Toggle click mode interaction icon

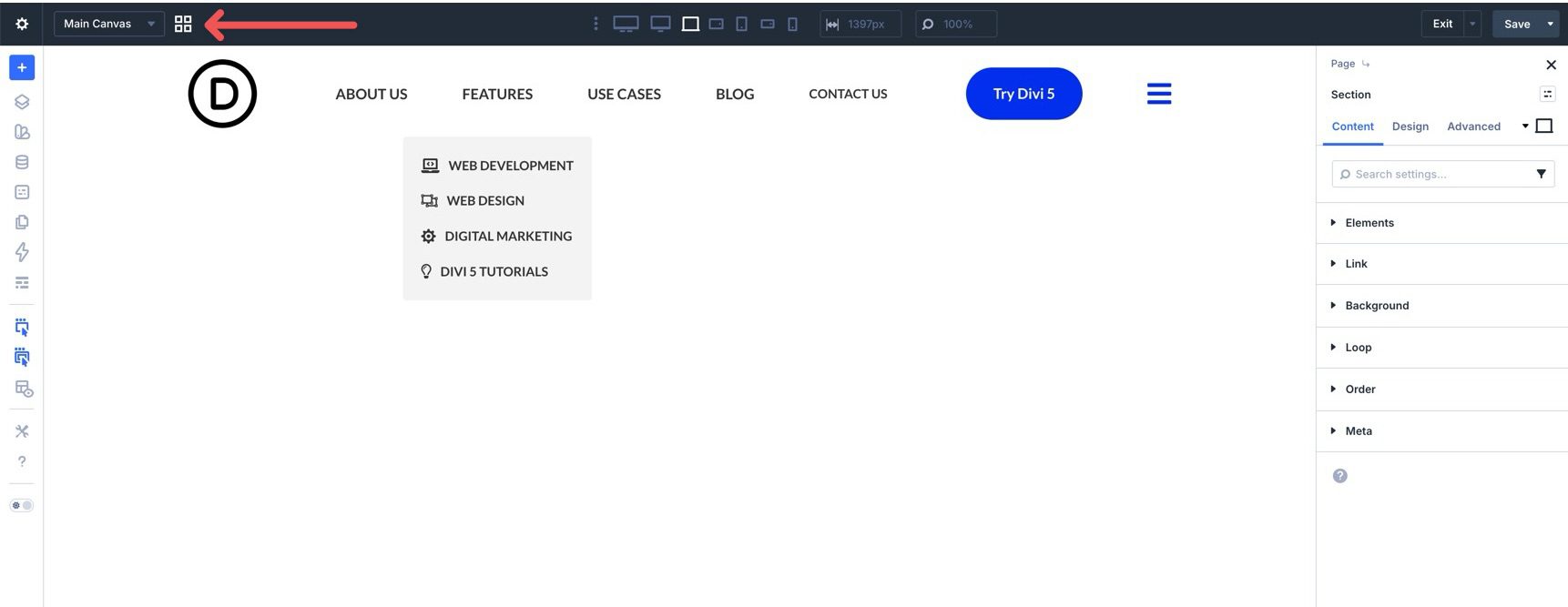(22, 327)
